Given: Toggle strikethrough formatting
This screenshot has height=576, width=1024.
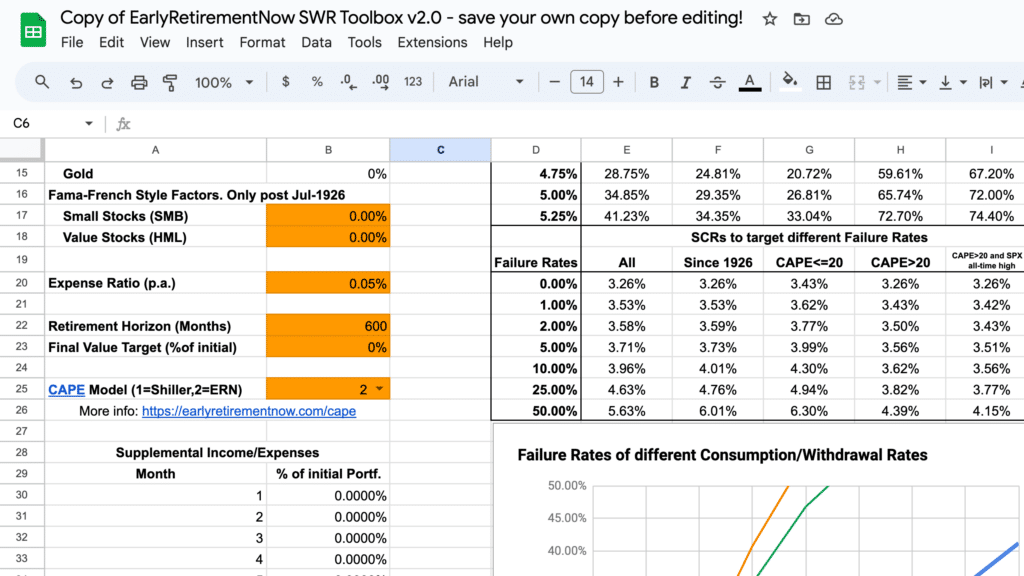Looking at the screenshot, I should (x=718, y=81).
